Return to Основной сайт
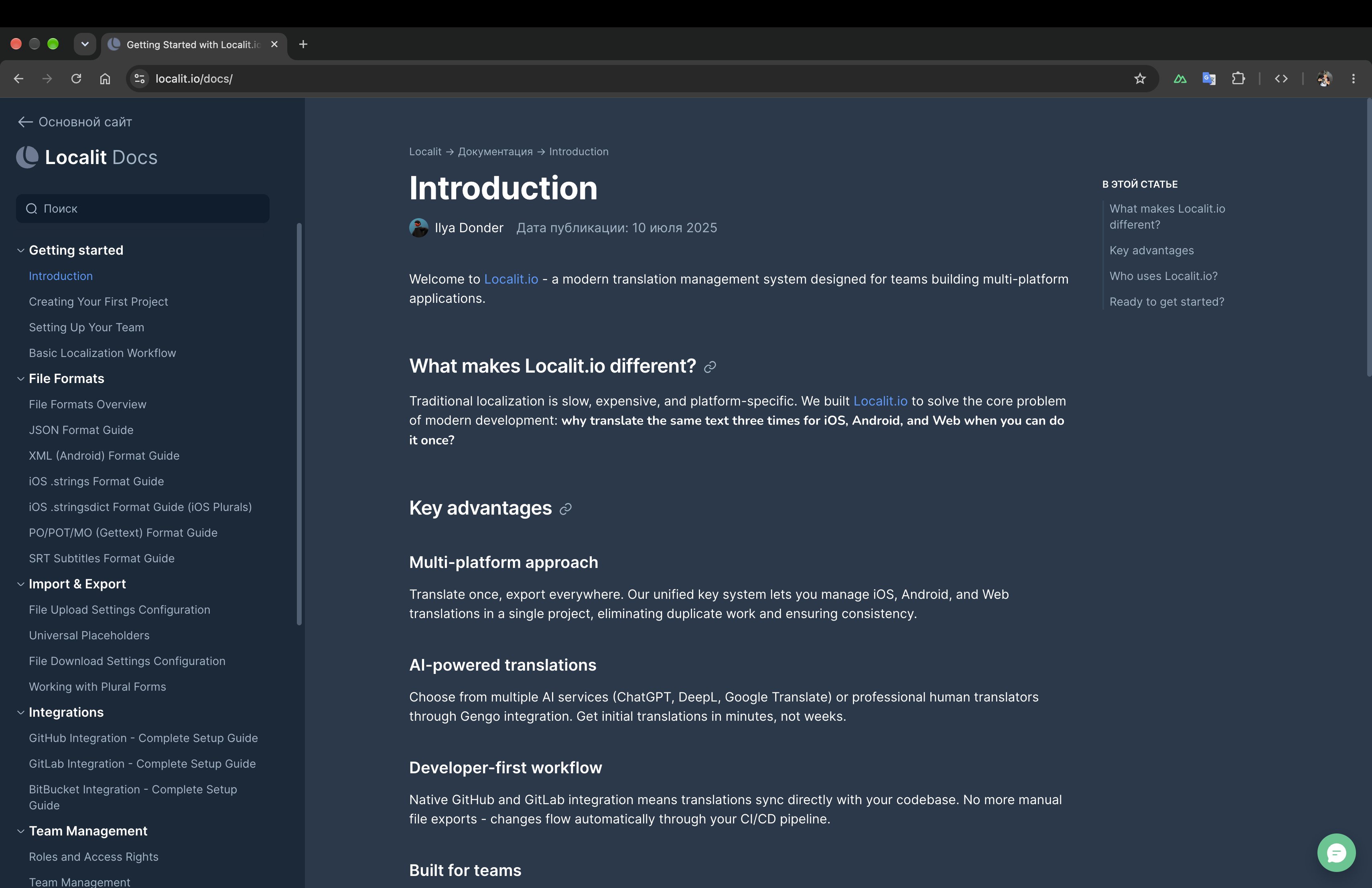This screenshot has width=1372, height=888. point(75,122)
